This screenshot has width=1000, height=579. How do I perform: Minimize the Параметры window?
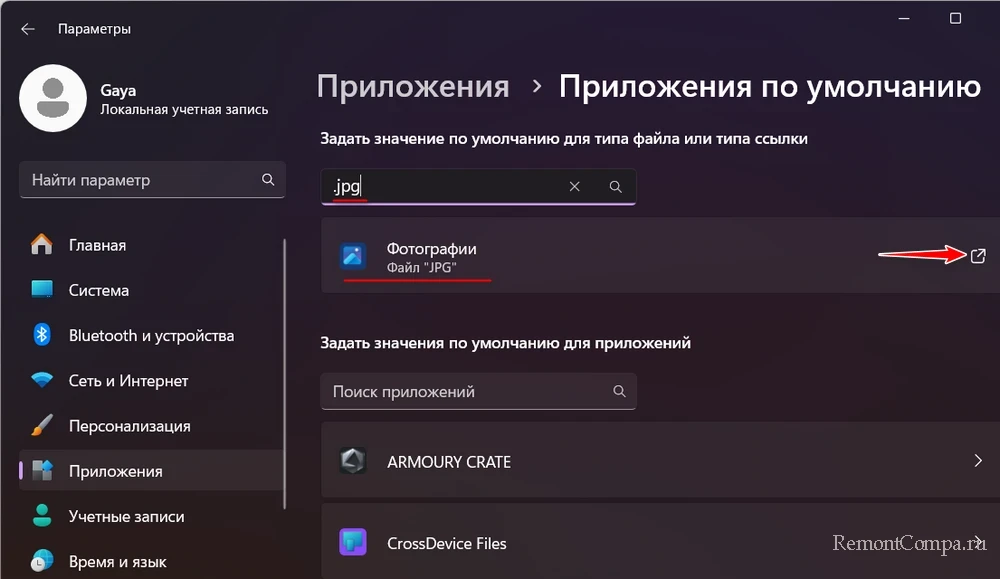click(904, 18)
